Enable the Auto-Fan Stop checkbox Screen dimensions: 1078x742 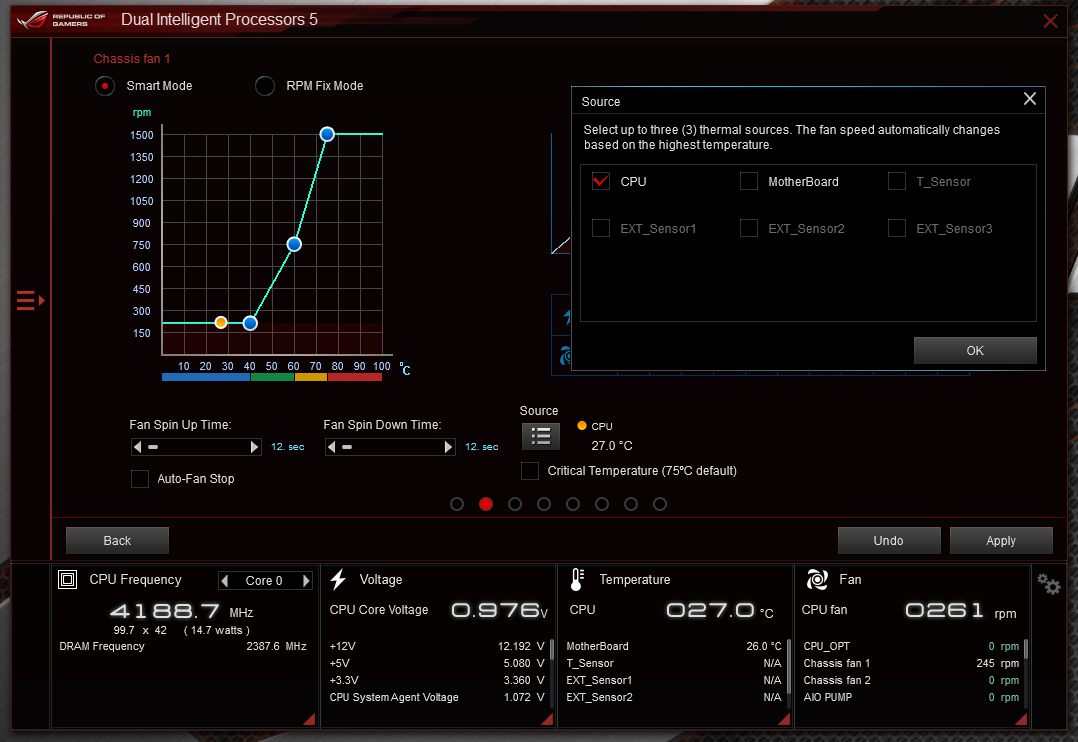pyautogui.click(x=140, y=479)
